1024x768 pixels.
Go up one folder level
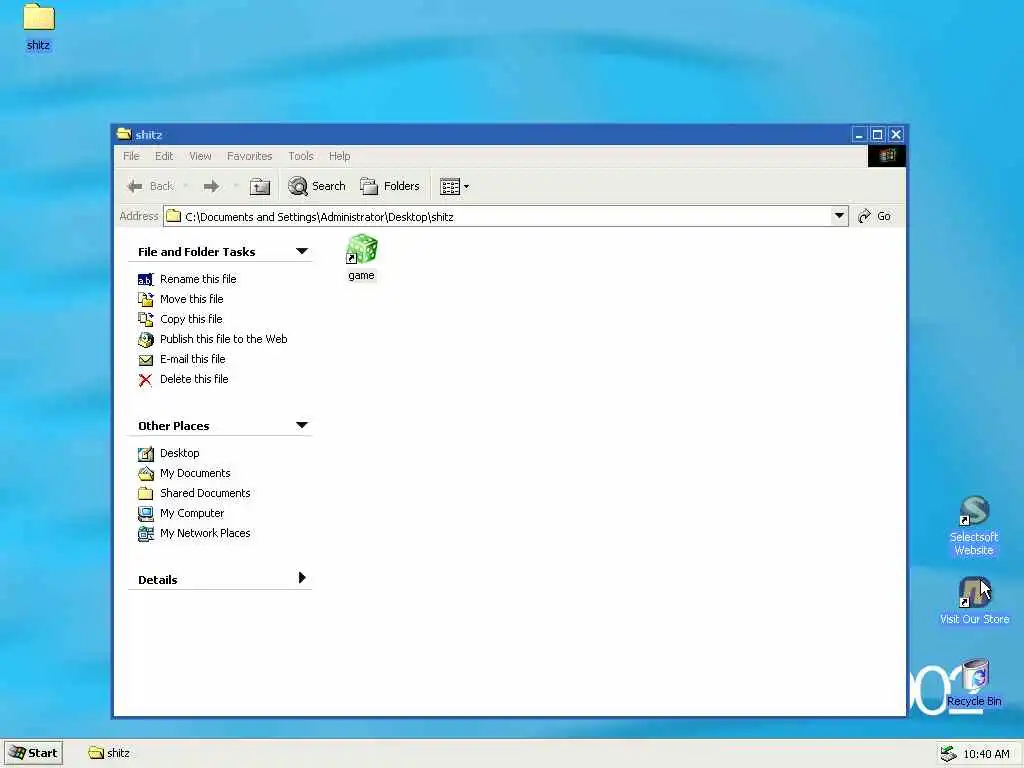point(260,186)
